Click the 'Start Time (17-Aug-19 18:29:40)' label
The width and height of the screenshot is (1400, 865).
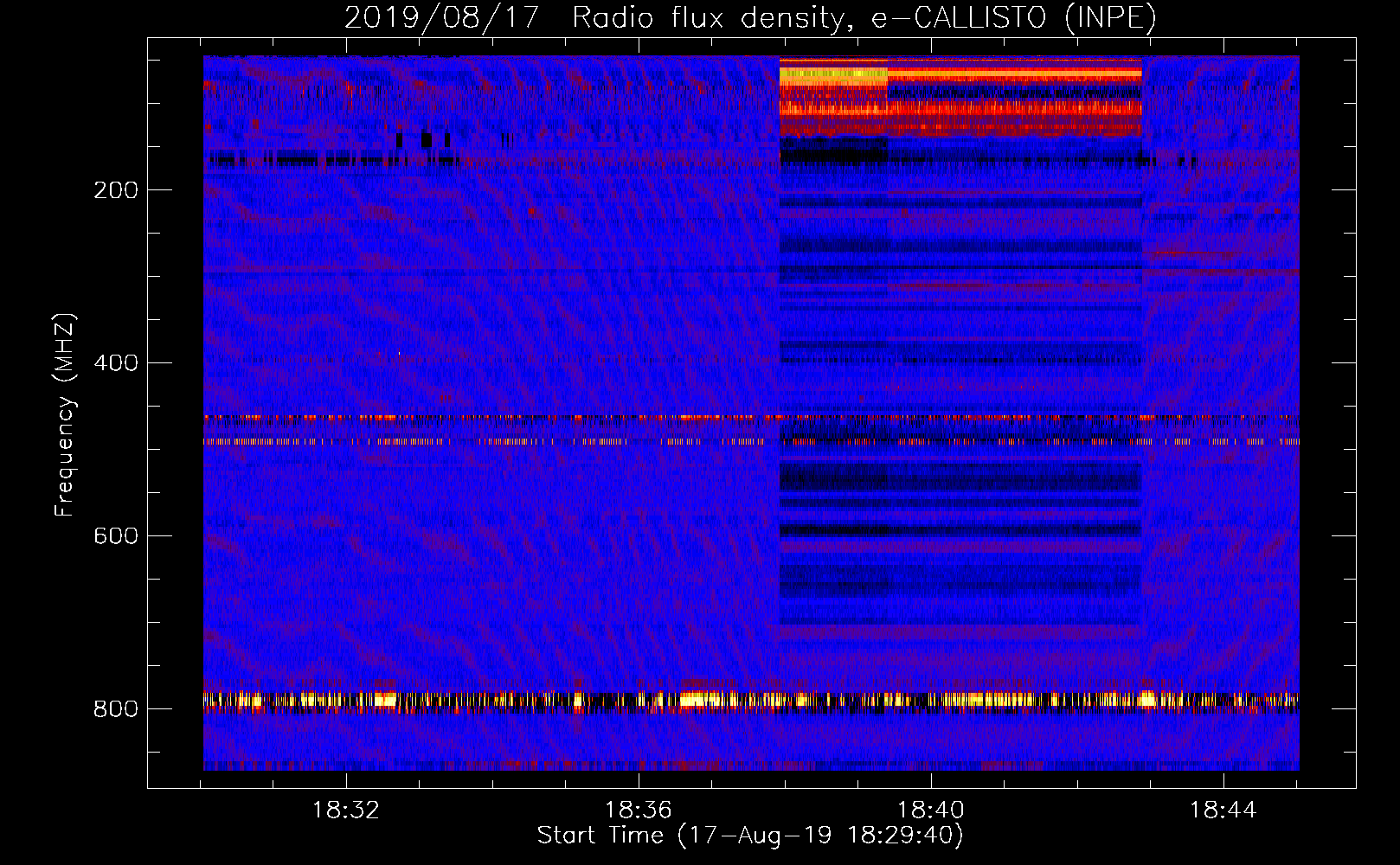[750, 836]
